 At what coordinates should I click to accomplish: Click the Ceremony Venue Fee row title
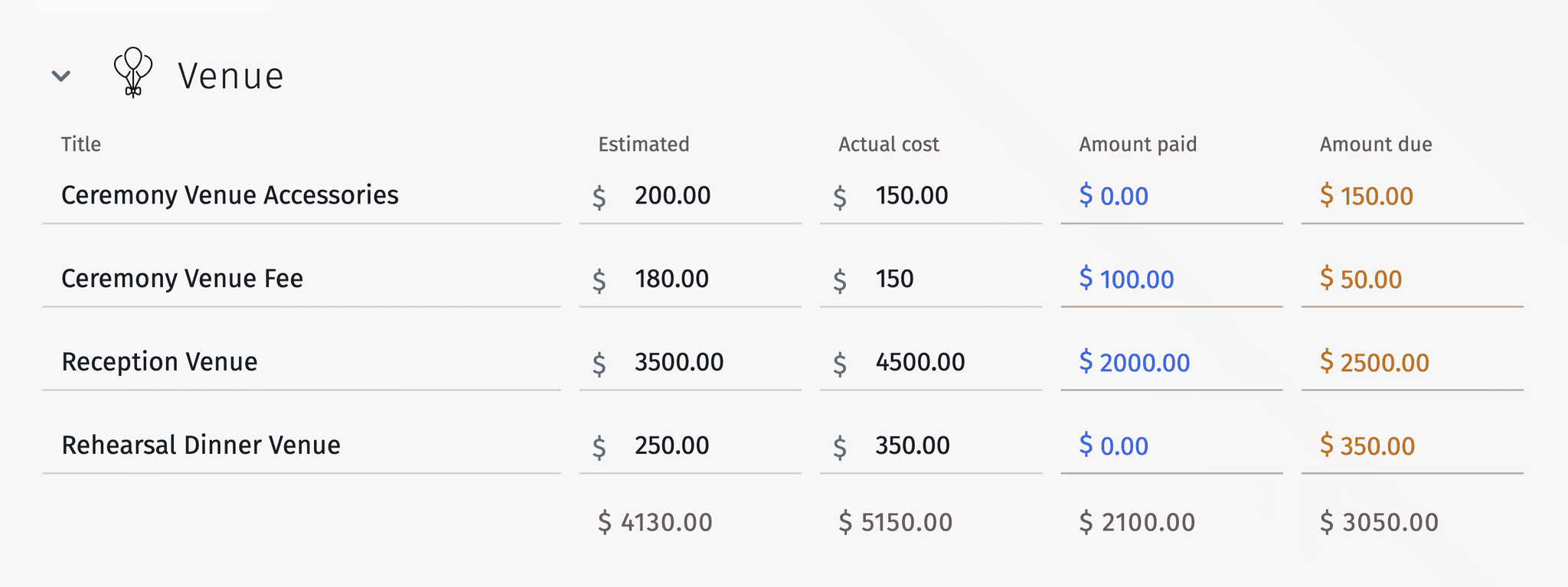tap(181, 279)
